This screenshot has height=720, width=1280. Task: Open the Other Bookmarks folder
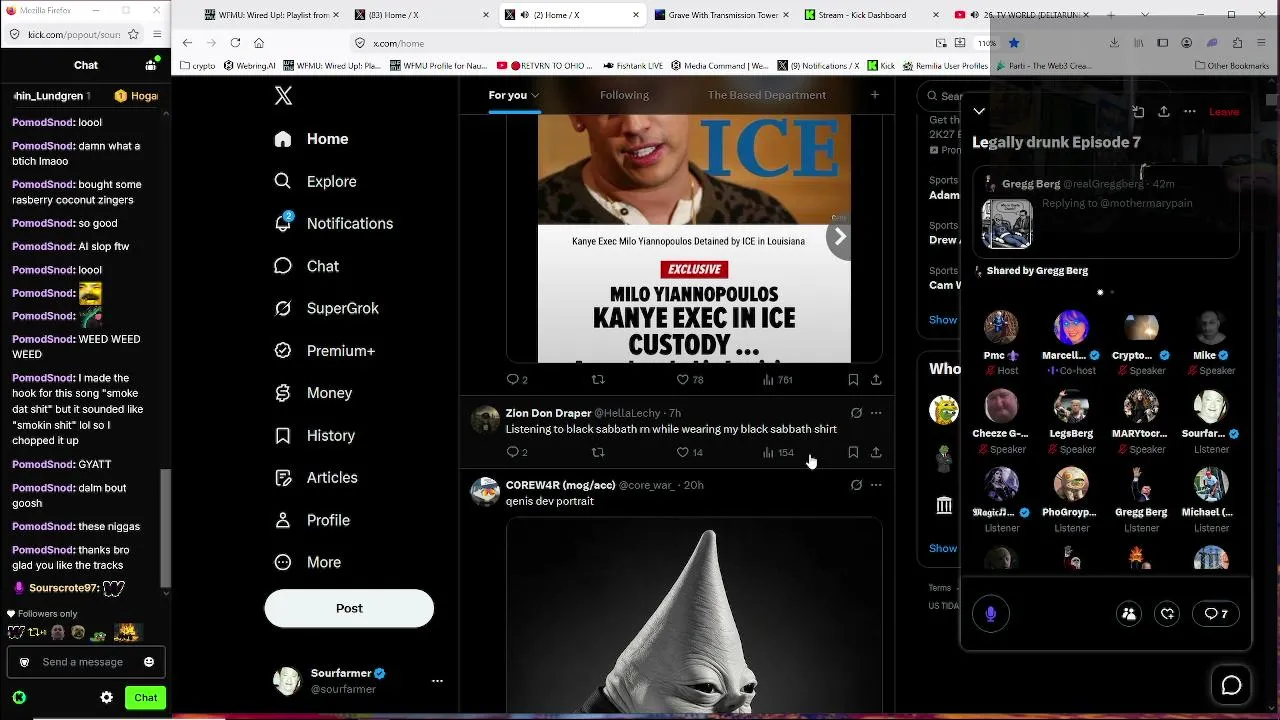coord(1232,66)
